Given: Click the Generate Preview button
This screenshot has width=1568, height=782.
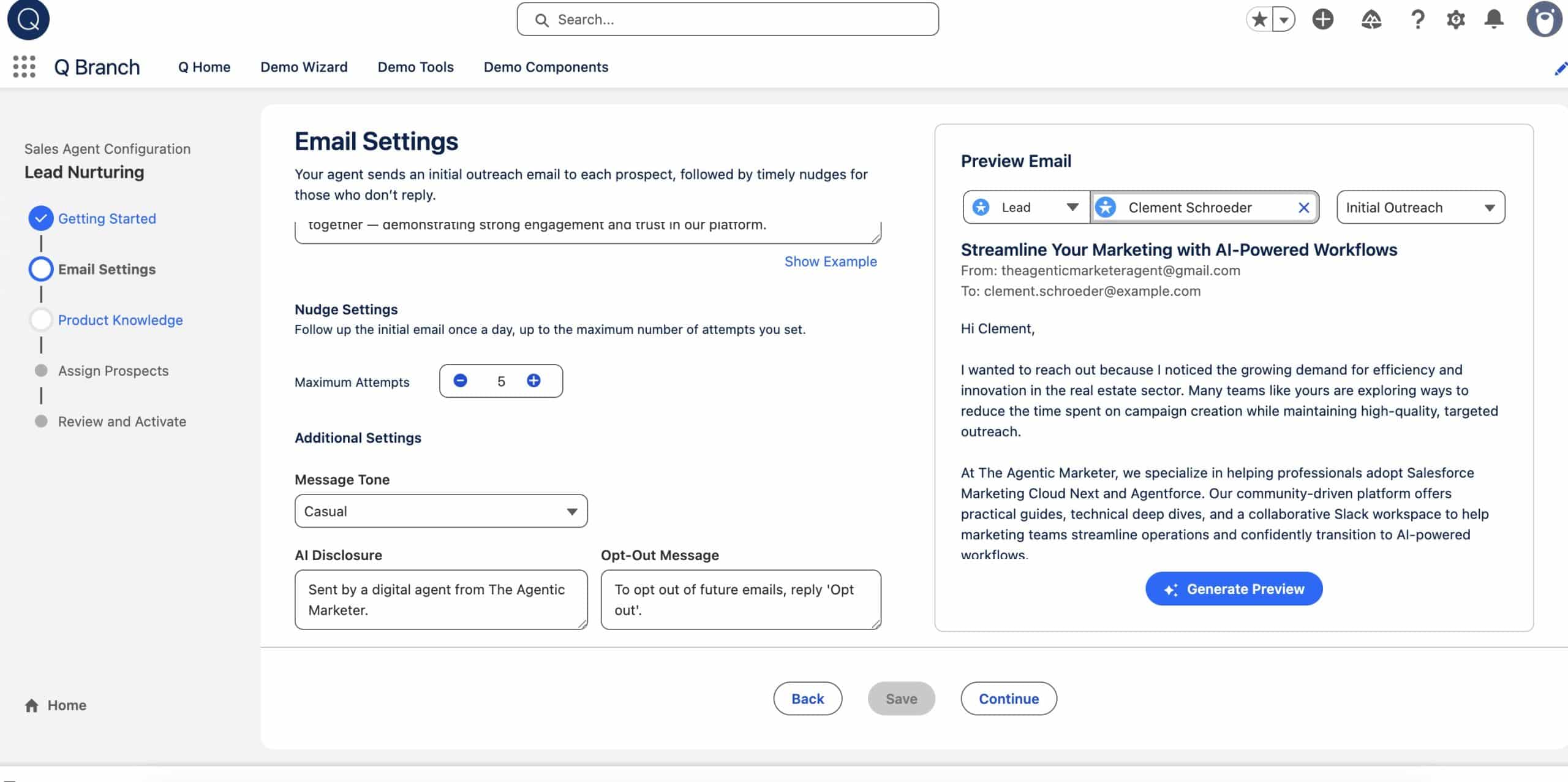Looking at the screenshot, I should (x=1234, y=589).
